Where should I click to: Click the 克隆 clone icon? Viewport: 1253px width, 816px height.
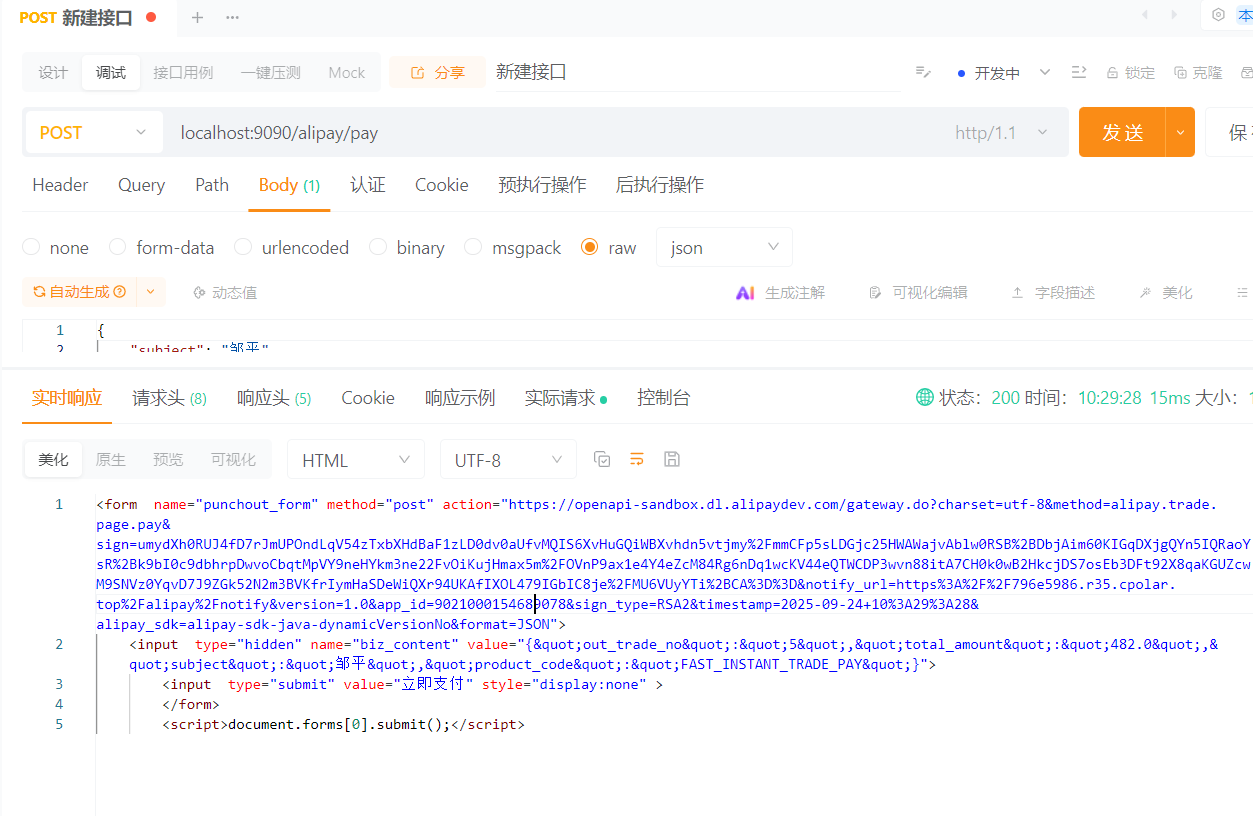point(1180,73)
